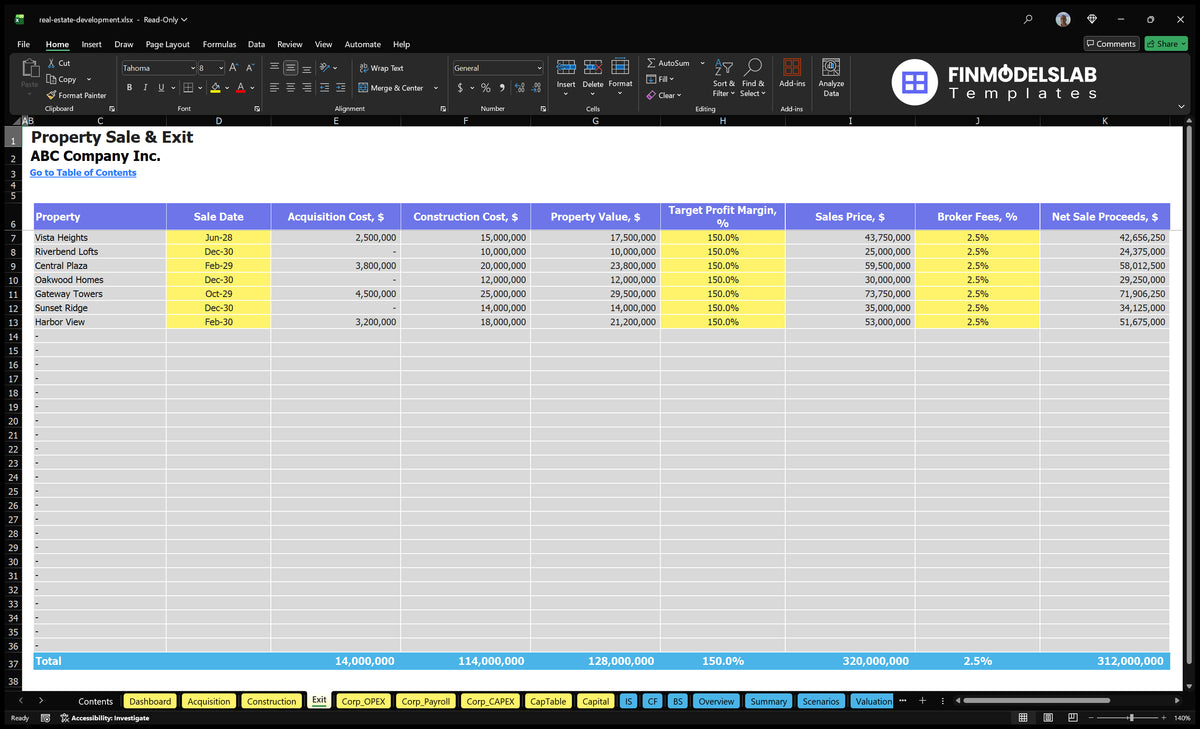Add a new sheet with plus button
The width and height of the screenshot is (1200, 729).
922,701
